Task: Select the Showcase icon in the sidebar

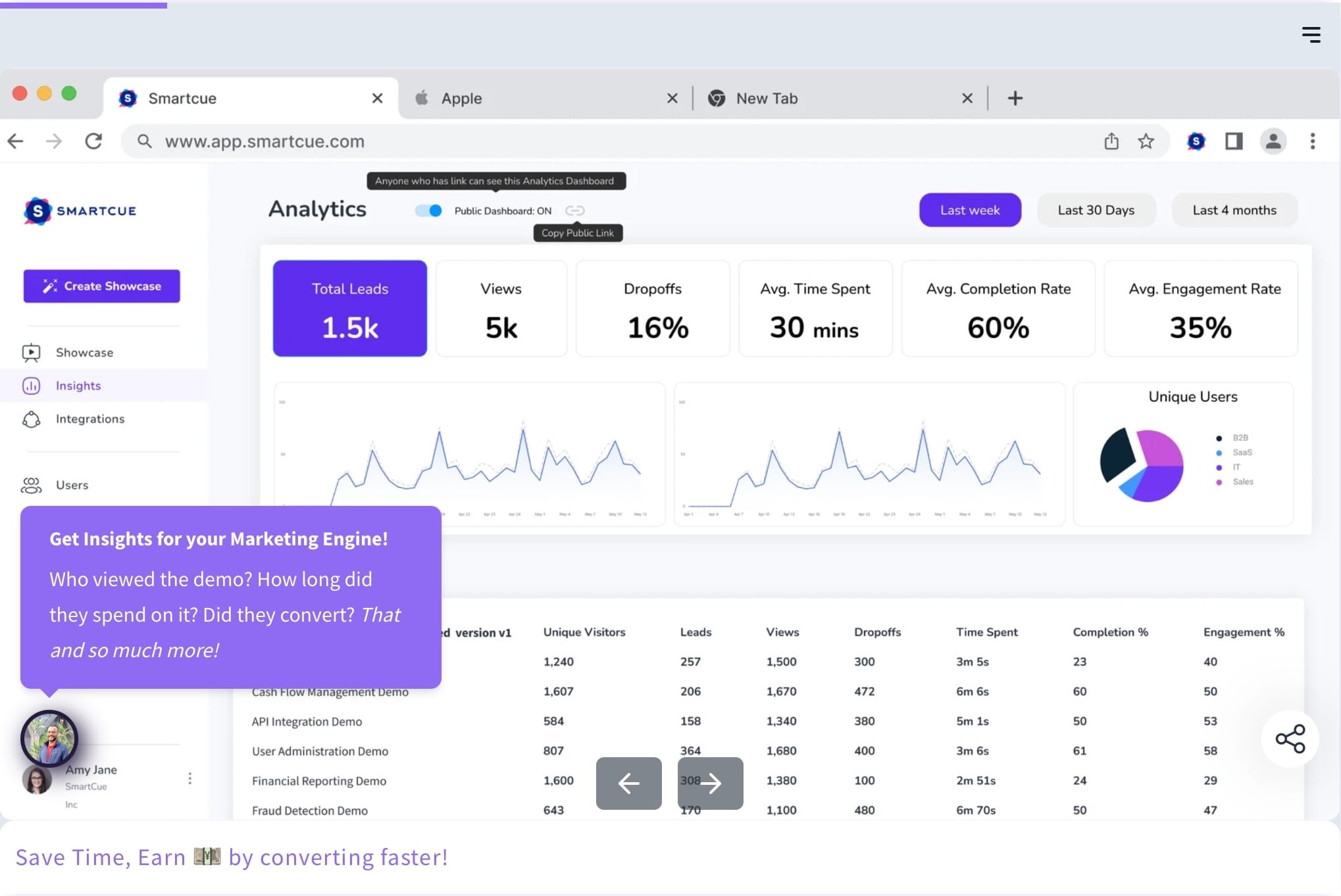Action: pos(32,352)
